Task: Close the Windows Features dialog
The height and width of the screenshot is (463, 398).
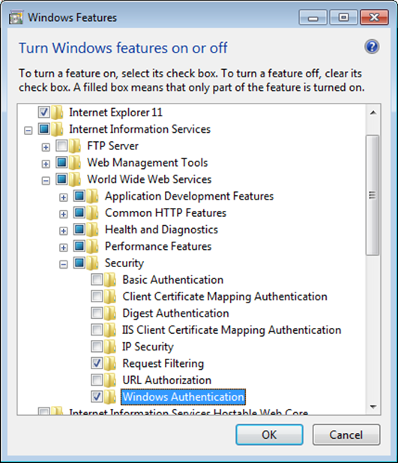Action: (x=374, y=18)
